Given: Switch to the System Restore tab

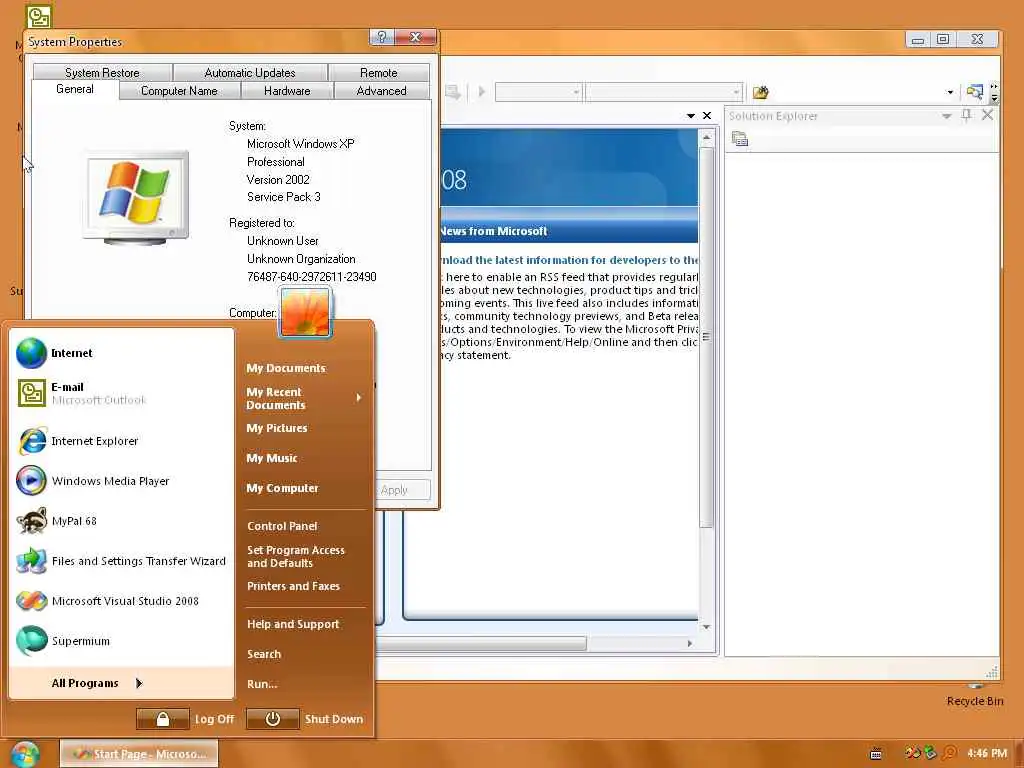Looking at the screenshot, I should pyautogui.click(x=103, y=72).
